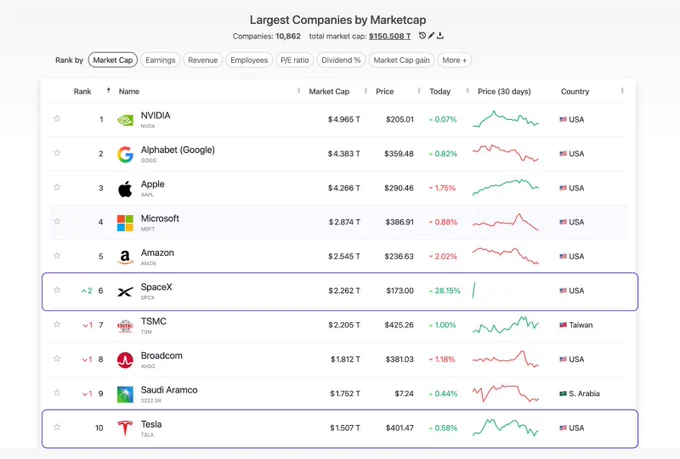Favorite NVIDIA with its star icon
The height and width of the screenshot is (459, 680).
pyautogui.click(x=57, y=118)
